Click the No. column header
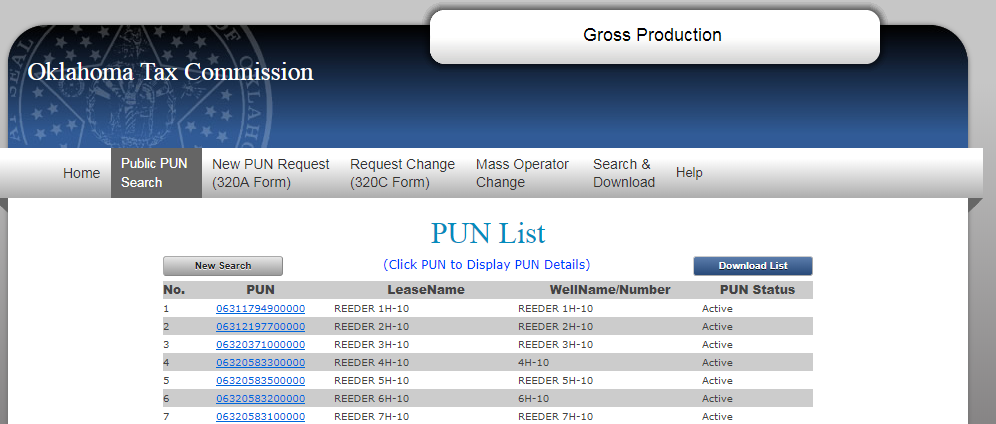The height and width of the screenshot is (424, 996). (174, 290)
